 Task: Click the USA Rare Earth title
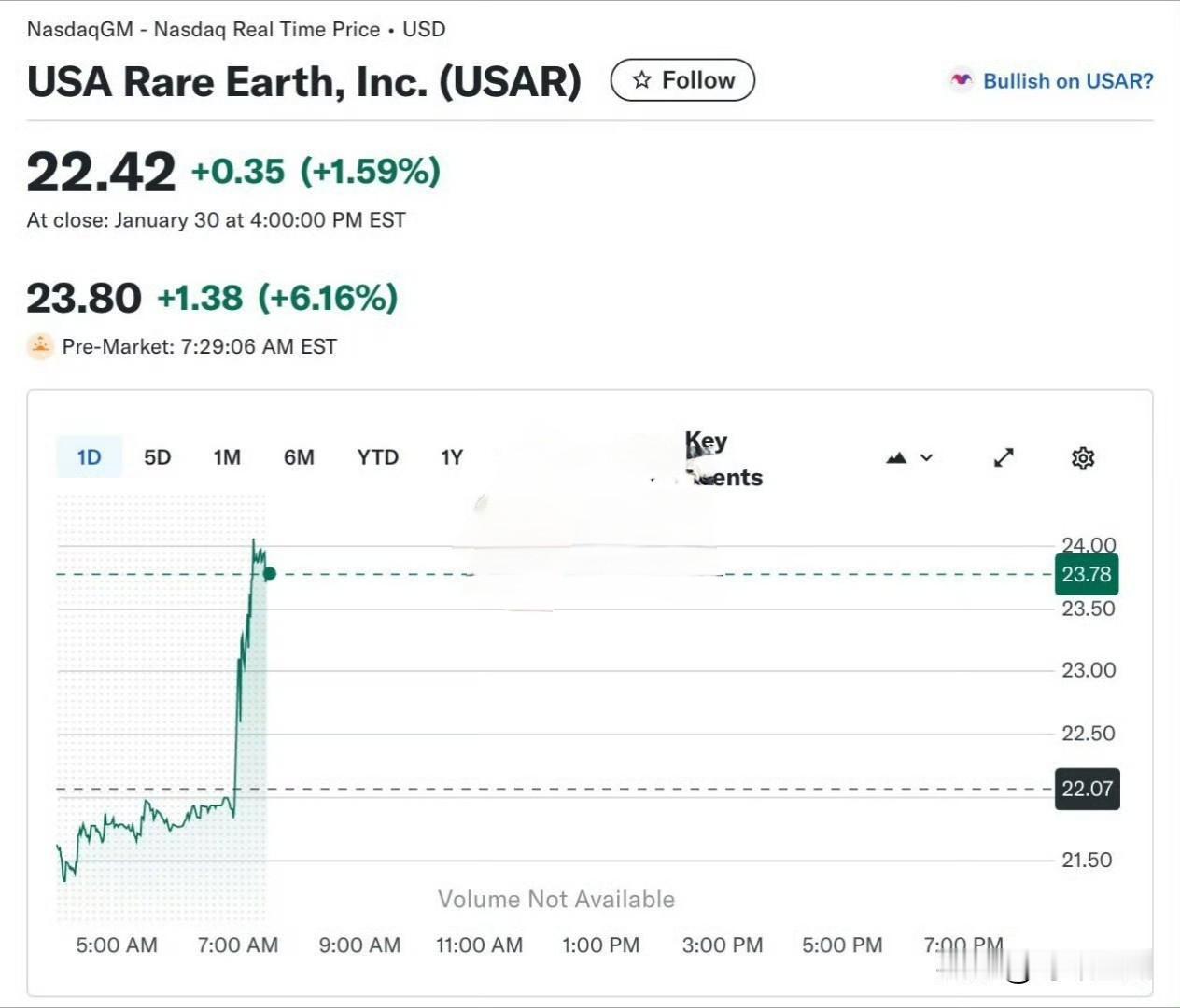pyautogui.click(x=303, y=82)
